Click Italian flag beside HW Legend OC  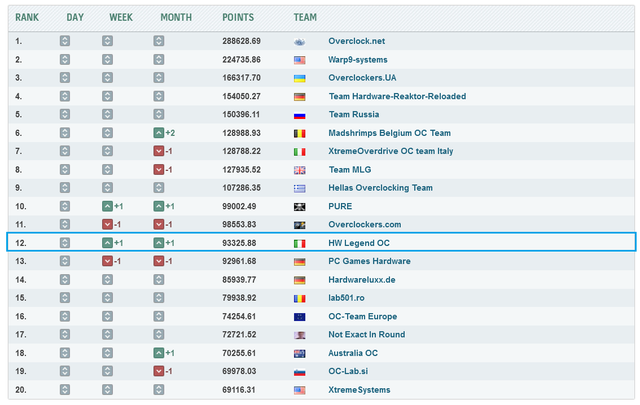pyautogui.click(x=300, y=244)
